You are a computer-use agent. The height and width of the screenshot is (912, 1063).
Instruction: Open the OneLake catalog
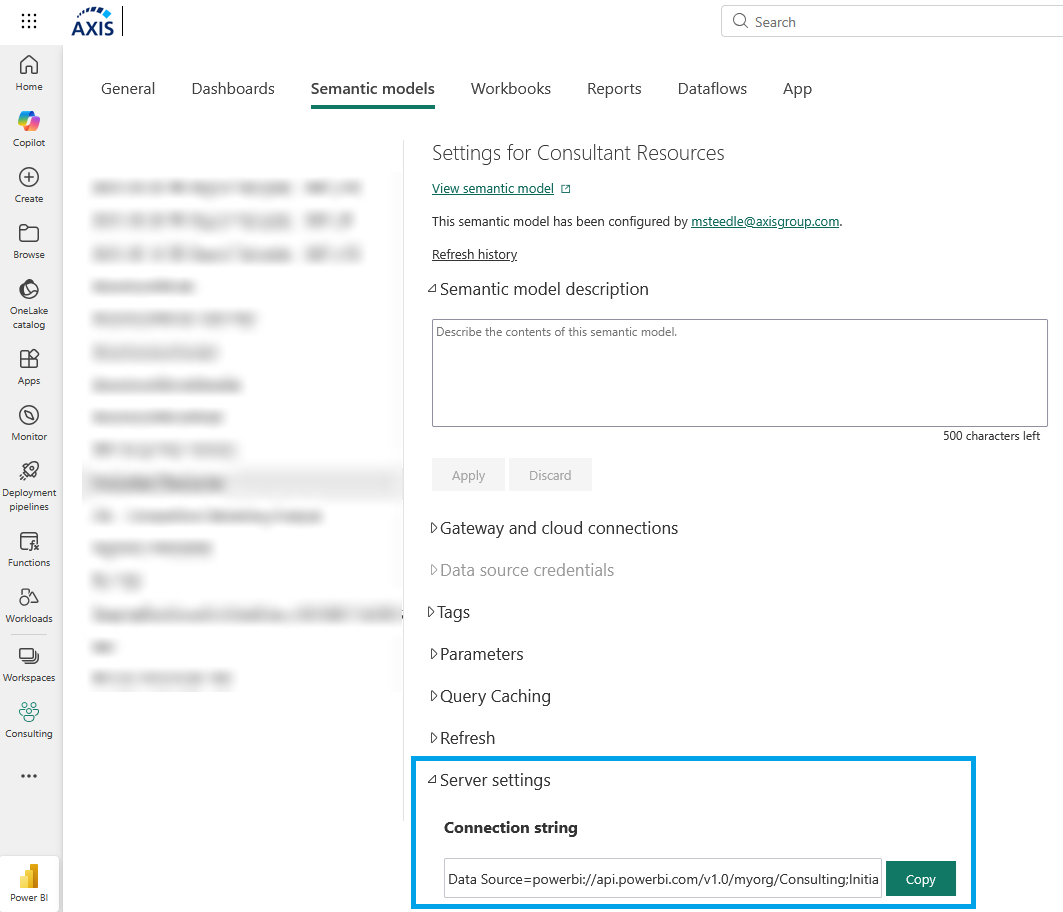point(29,297)
